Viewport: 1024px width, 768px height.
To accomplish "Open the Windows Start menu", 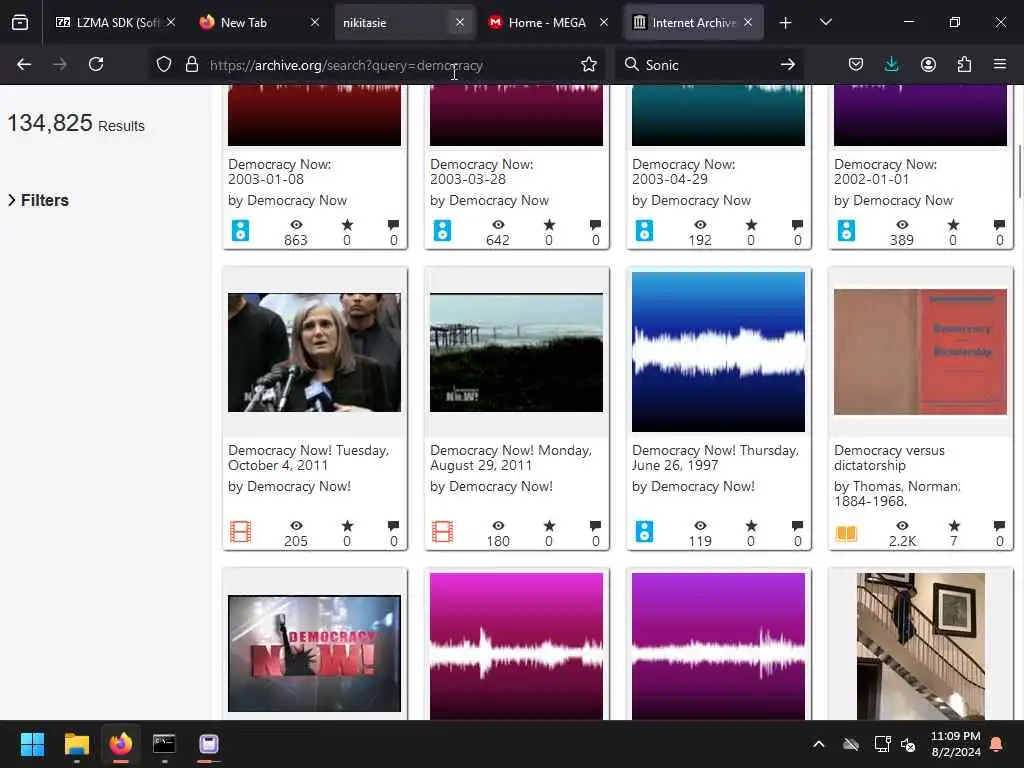I will pos(32,744).
